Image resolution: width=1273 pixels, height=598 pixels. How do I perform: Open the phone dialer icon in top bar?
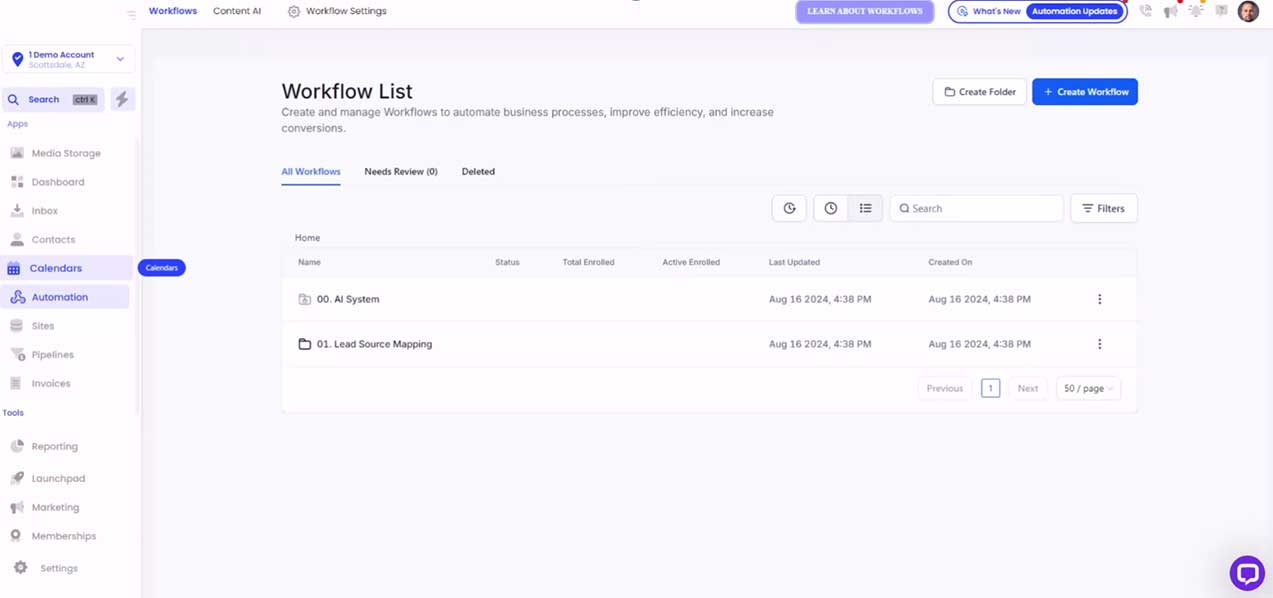tap(1145, 10)
